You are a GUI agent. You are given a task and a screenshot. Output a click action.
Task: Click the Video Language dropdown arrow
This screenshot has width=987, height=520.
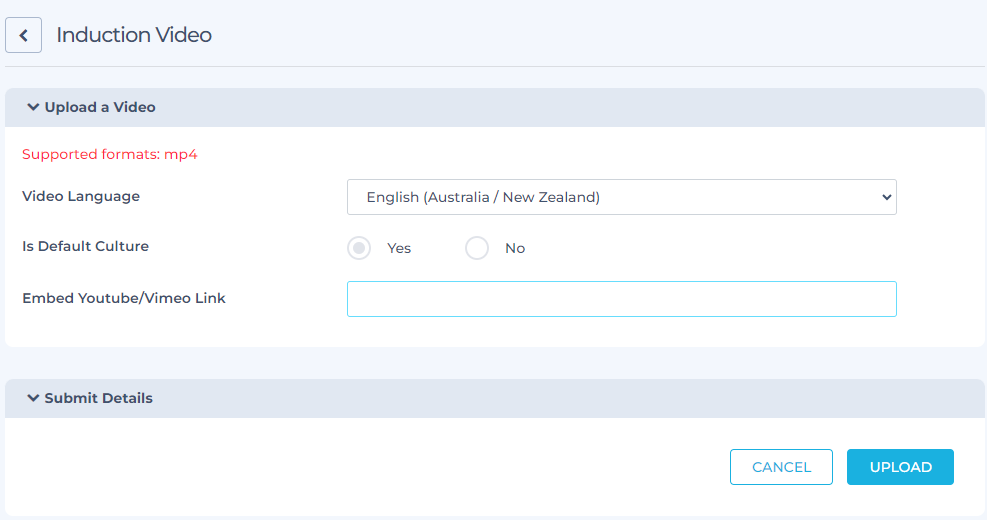[886, 197]
